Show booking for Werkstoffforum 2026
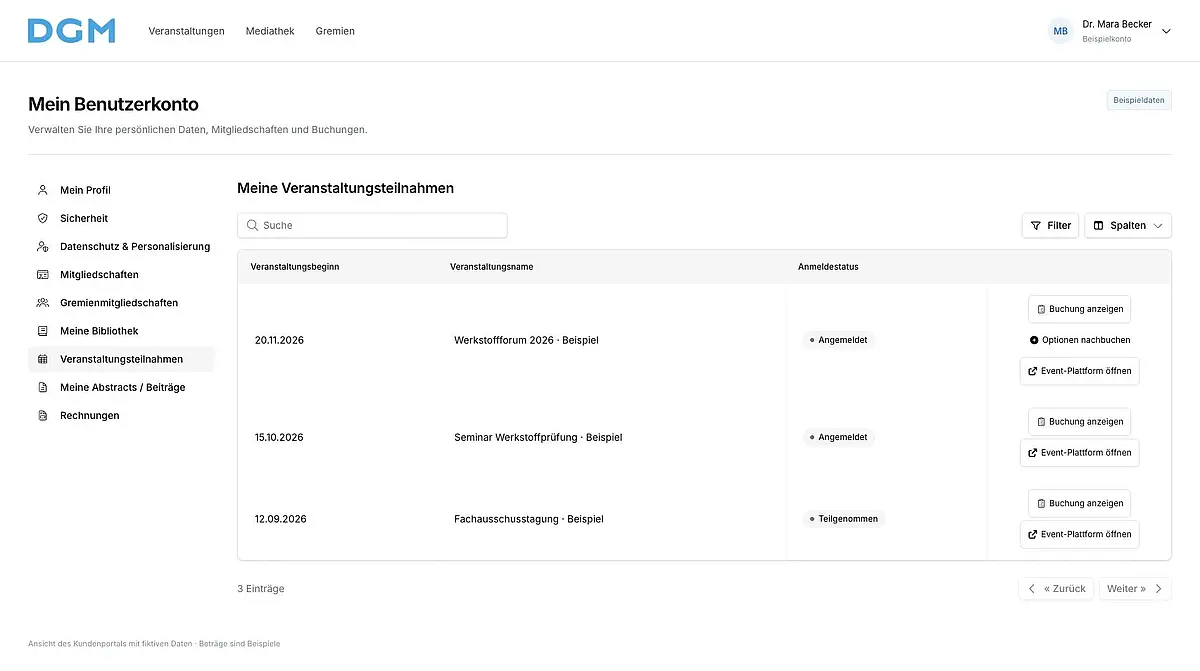1200x671 pixels. pyautogui.click(x=1079, y=309)
